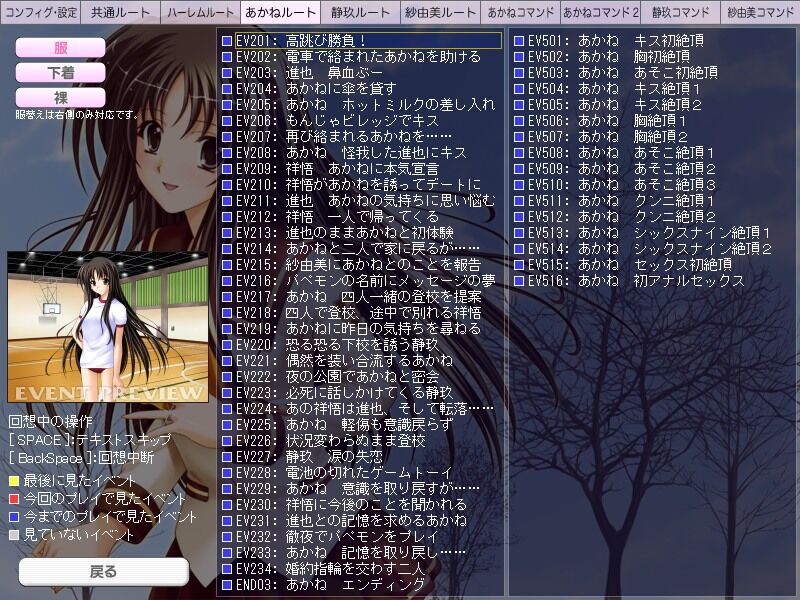
Task: Click the 裸 outfit button
Action: 61,97
